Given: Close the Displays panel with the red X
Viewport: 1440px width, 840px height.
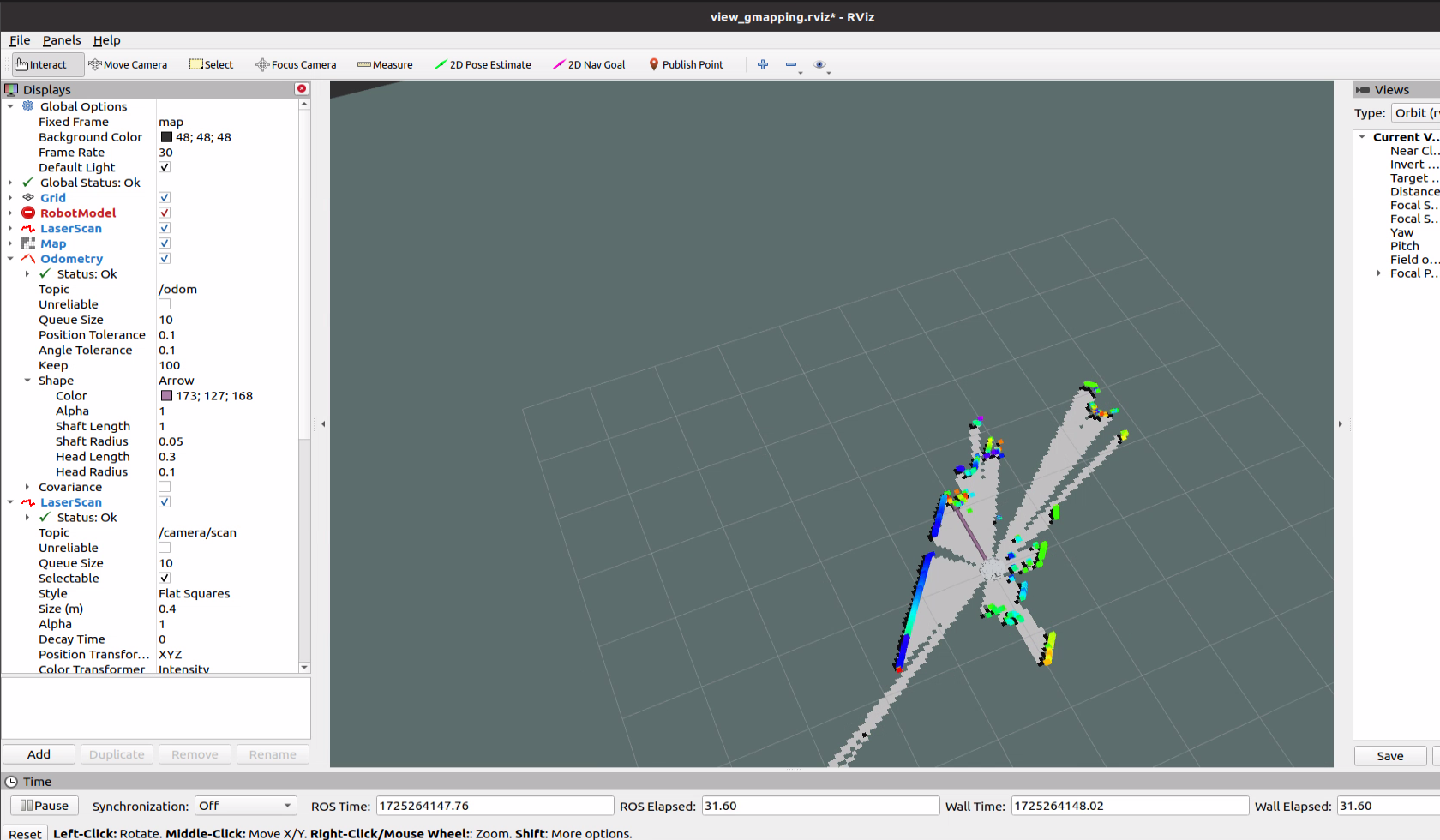Looking at the screenshot, I should point(302,89).
